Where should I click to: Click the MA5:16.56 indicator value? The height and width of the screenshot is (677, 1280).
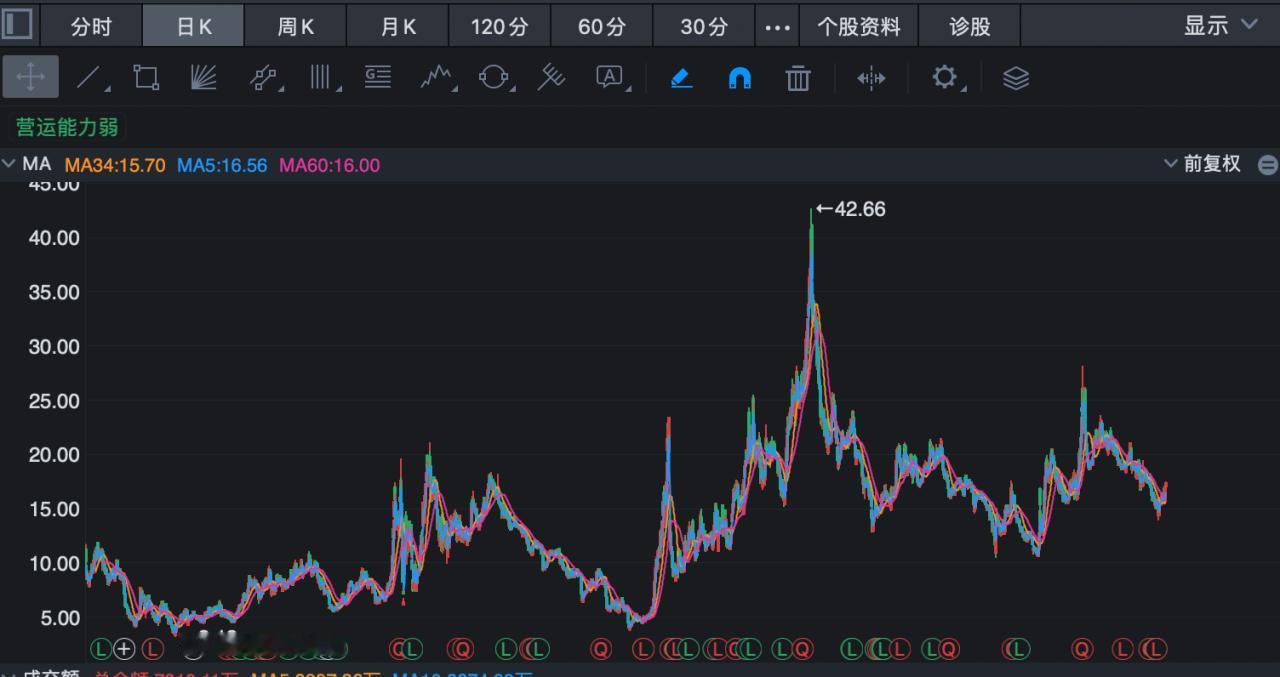222,165
